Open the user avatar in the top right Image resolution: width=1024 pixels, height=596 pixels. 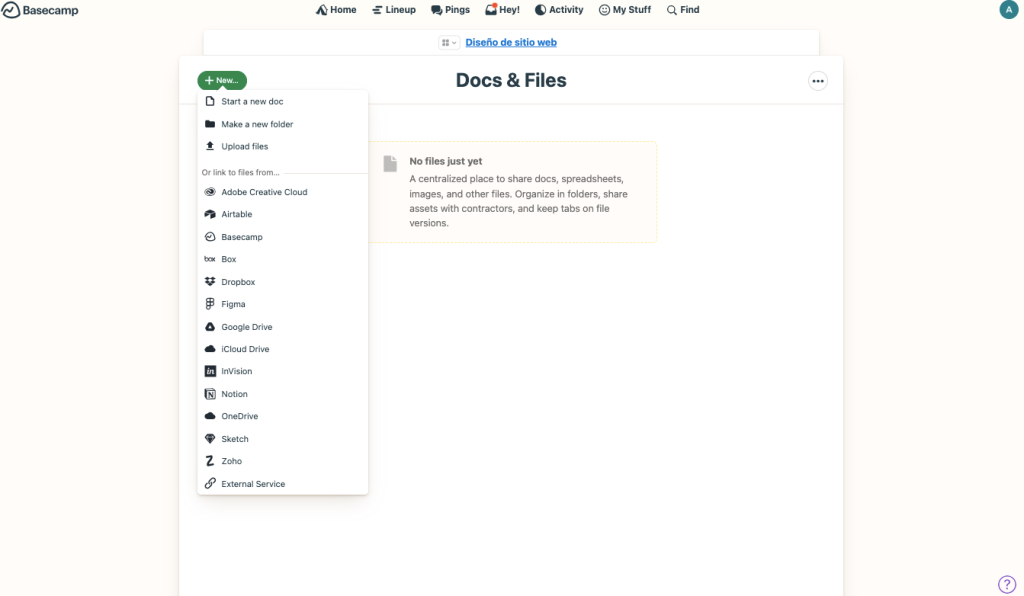click(x=1008, y=10)
